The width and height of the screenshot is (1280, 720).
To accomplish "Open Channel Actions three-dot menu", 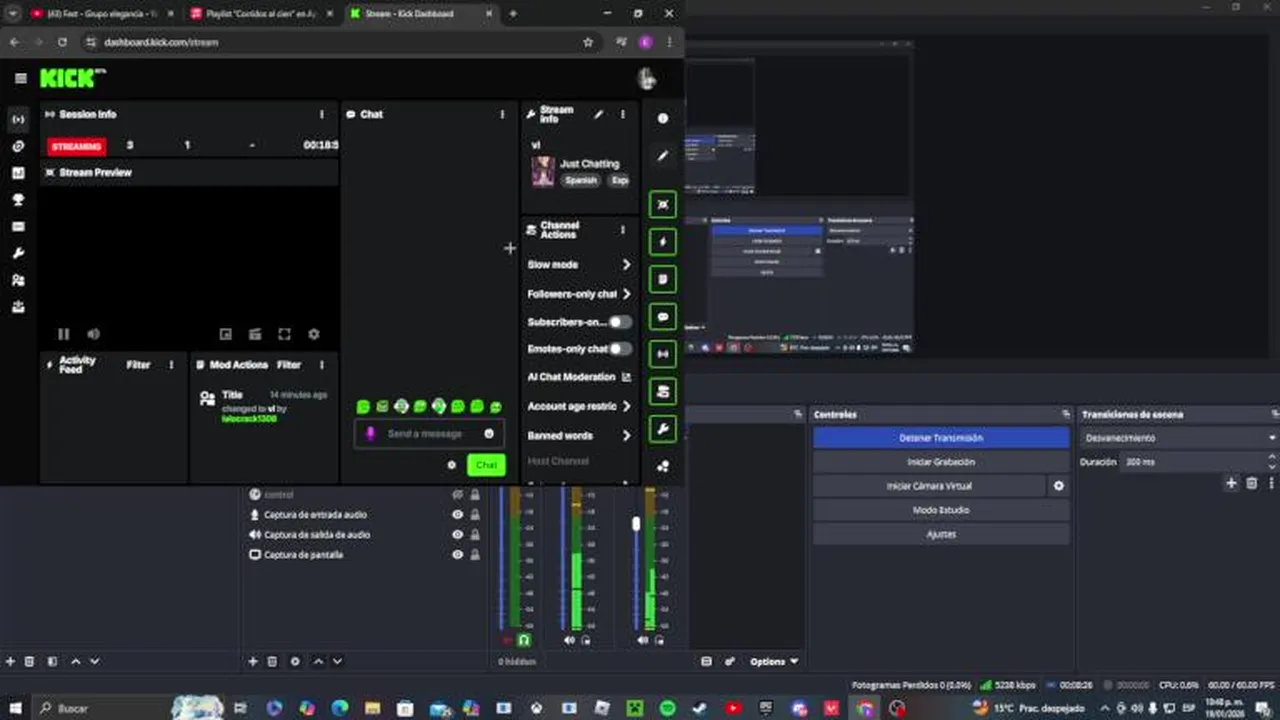I will (x=622, y=229).
